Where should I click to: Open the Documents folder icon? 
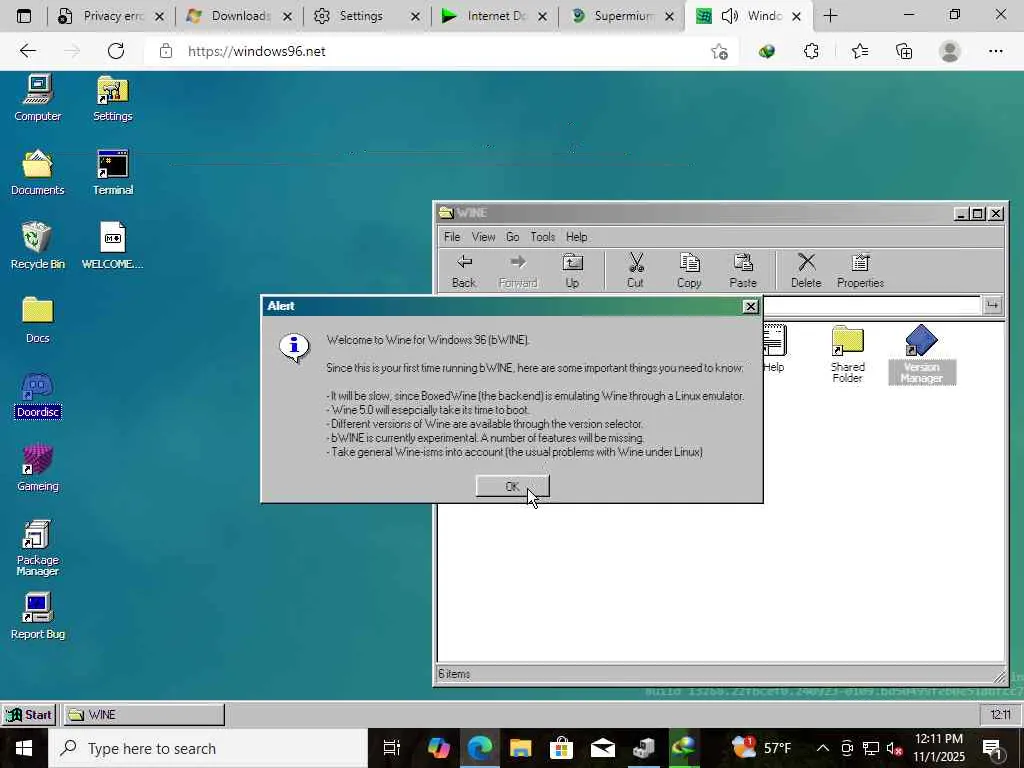pyautogui.click(x=37, y=172)
